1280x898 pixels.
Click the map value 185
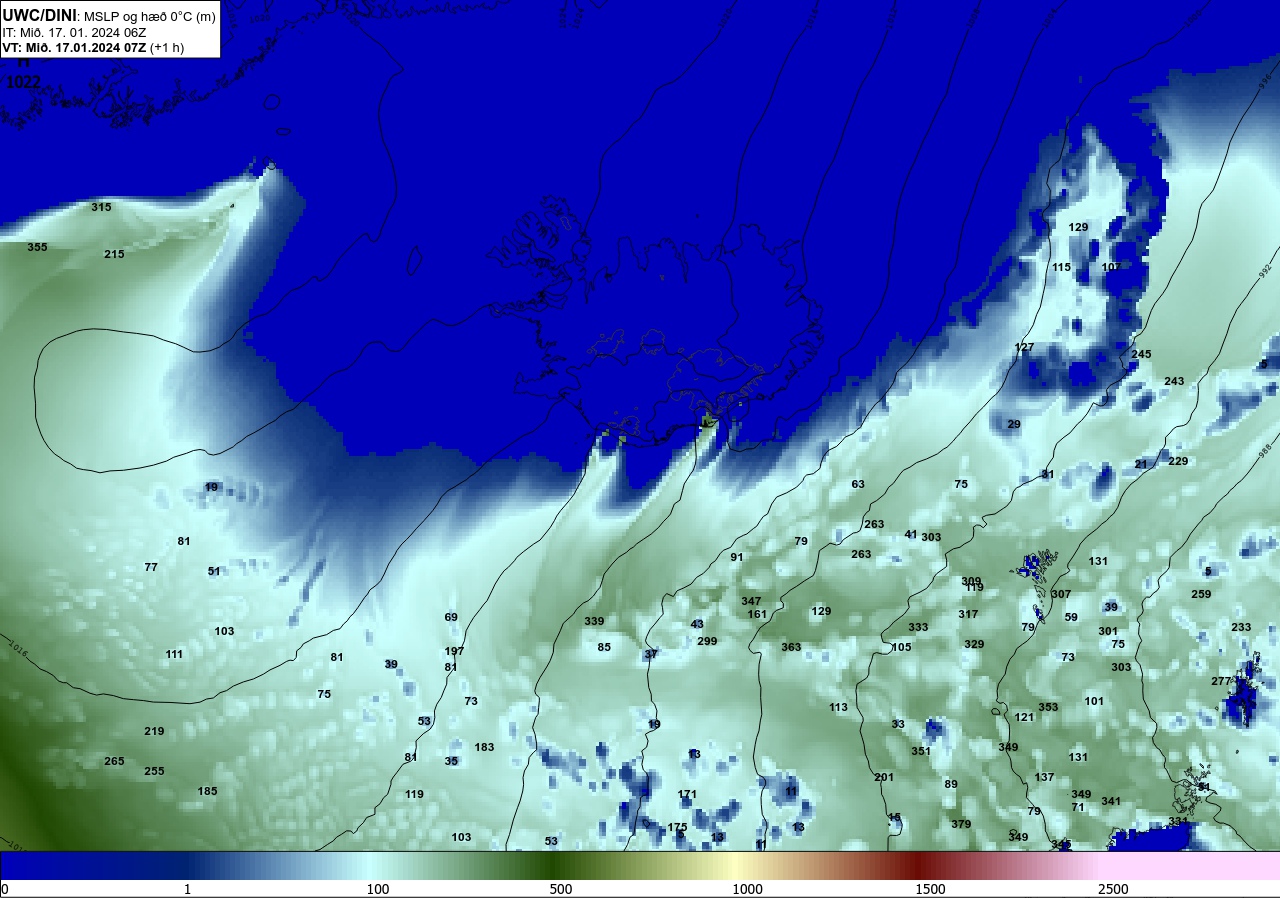pyautogui.click(x=207, y=791)
